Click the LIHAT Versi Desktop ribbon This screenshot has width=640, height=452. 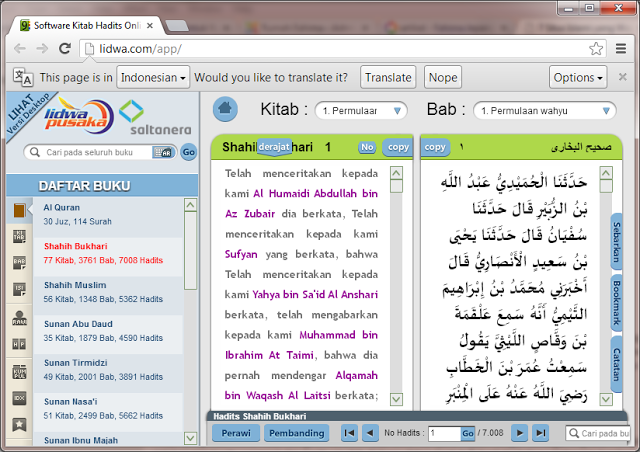coord(28,113)
